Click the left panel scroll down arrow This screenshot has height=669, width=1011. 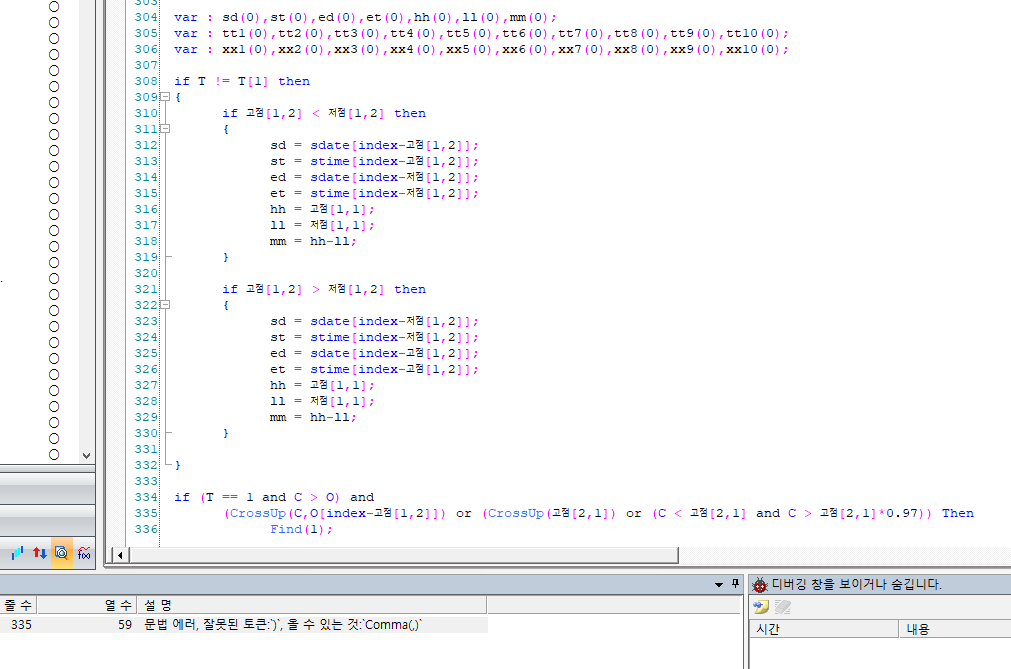[x=86, y=454]
